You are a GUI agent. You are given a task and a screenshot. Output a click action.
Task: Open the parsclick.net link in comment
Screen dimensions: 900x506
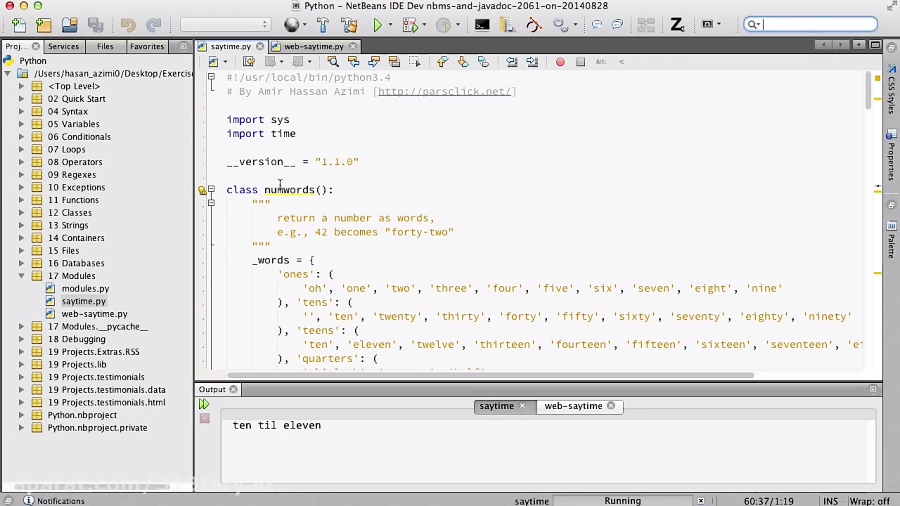pyautogui.click(x=444, y=91)
